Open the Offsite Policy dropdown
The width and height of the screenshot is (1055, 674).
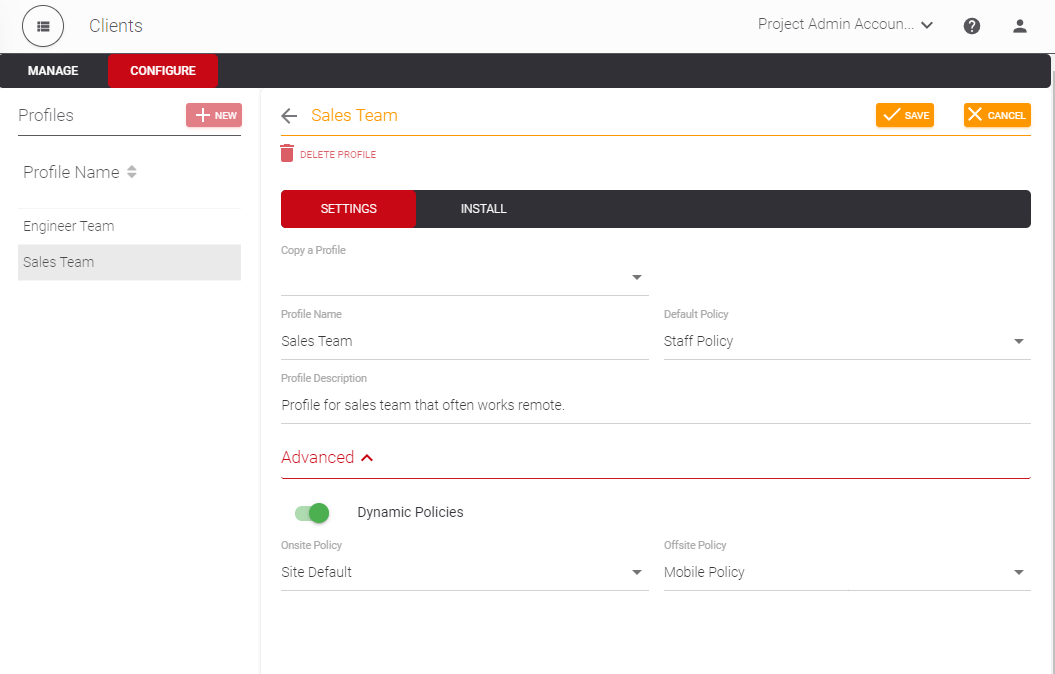coord(1018,572)
